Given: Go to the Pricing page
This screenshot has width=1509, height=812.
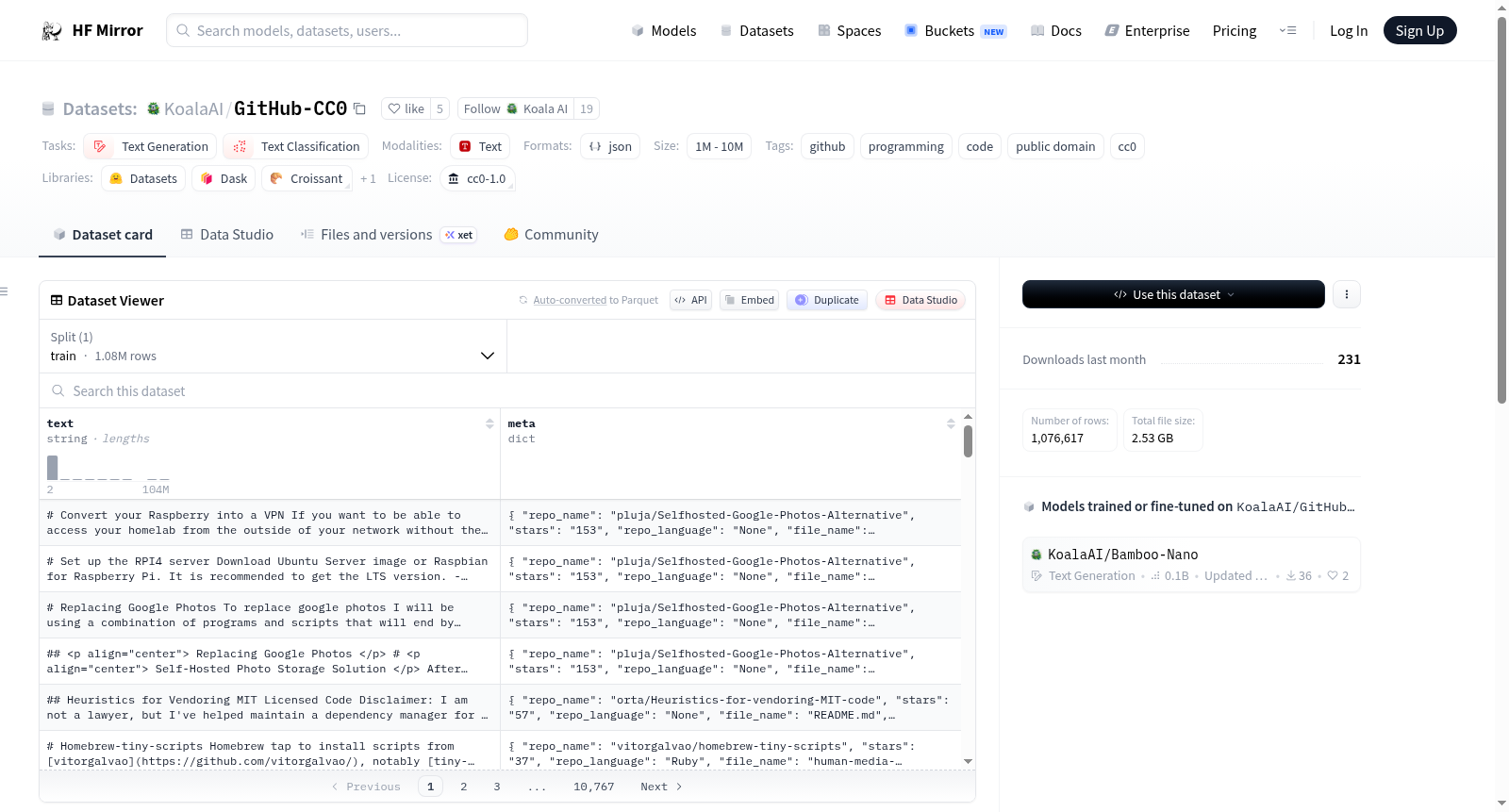Looking at the screenshot, I should coord(1235,31).
